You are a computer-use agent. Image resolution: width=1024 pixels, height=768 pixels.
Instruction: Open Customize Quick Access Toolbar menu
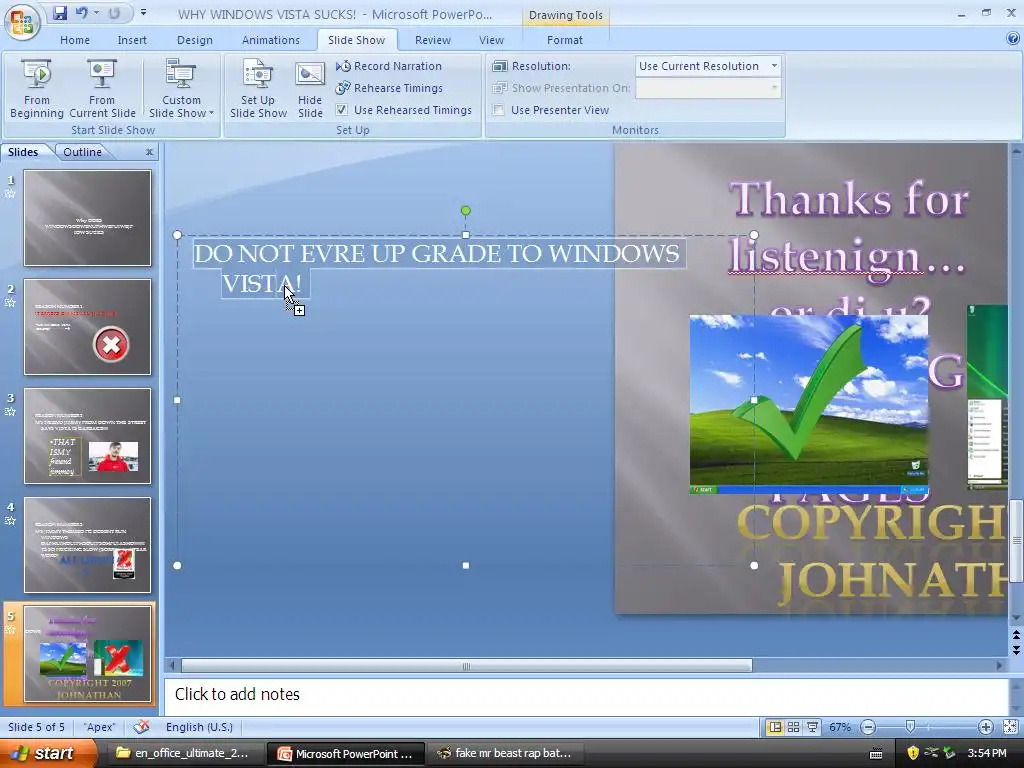pyautogui.click(x=143, y=13)
